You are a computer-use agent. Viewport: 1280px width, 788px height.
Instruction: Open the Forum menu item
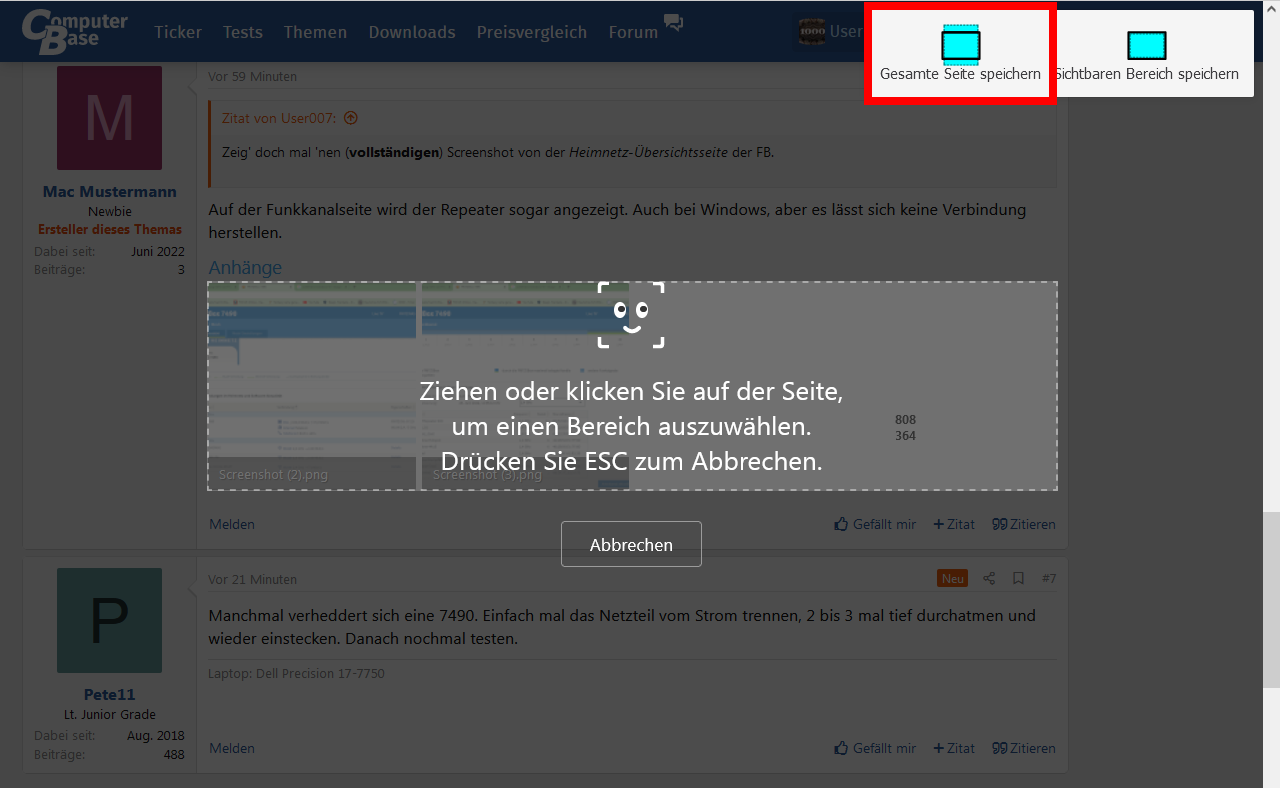coord(632,31)
